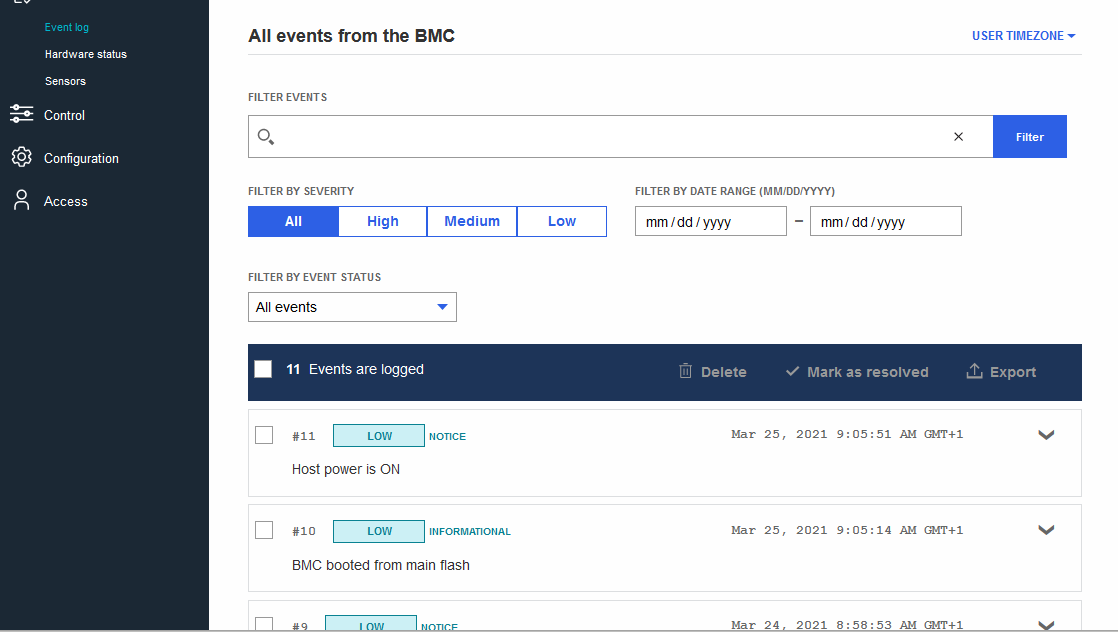
Task: Open the USER TIMEZONE dropdown
Action: 1023,34
